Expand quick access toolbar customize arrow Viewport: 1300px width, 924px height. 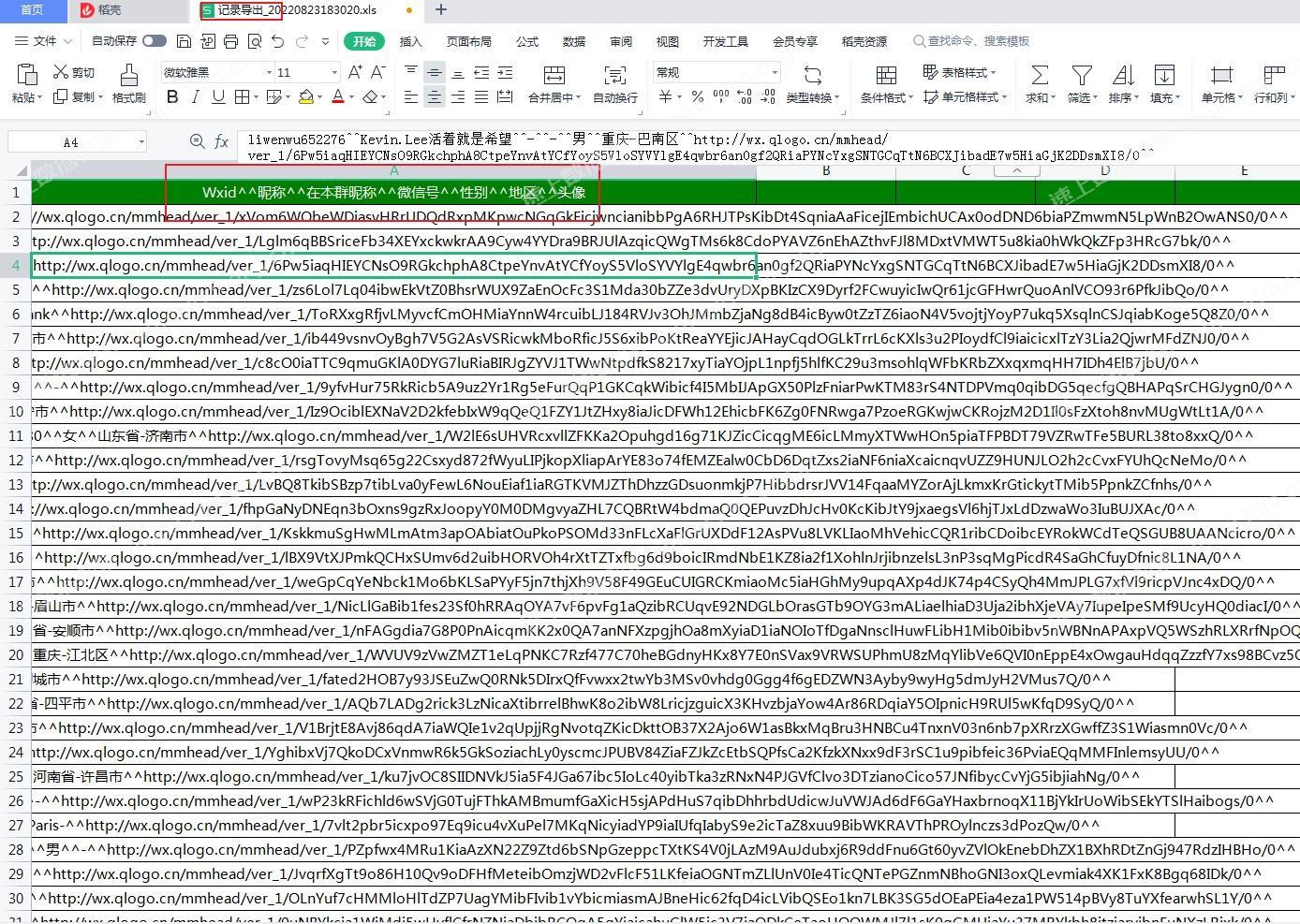click(x=325, y=41)
